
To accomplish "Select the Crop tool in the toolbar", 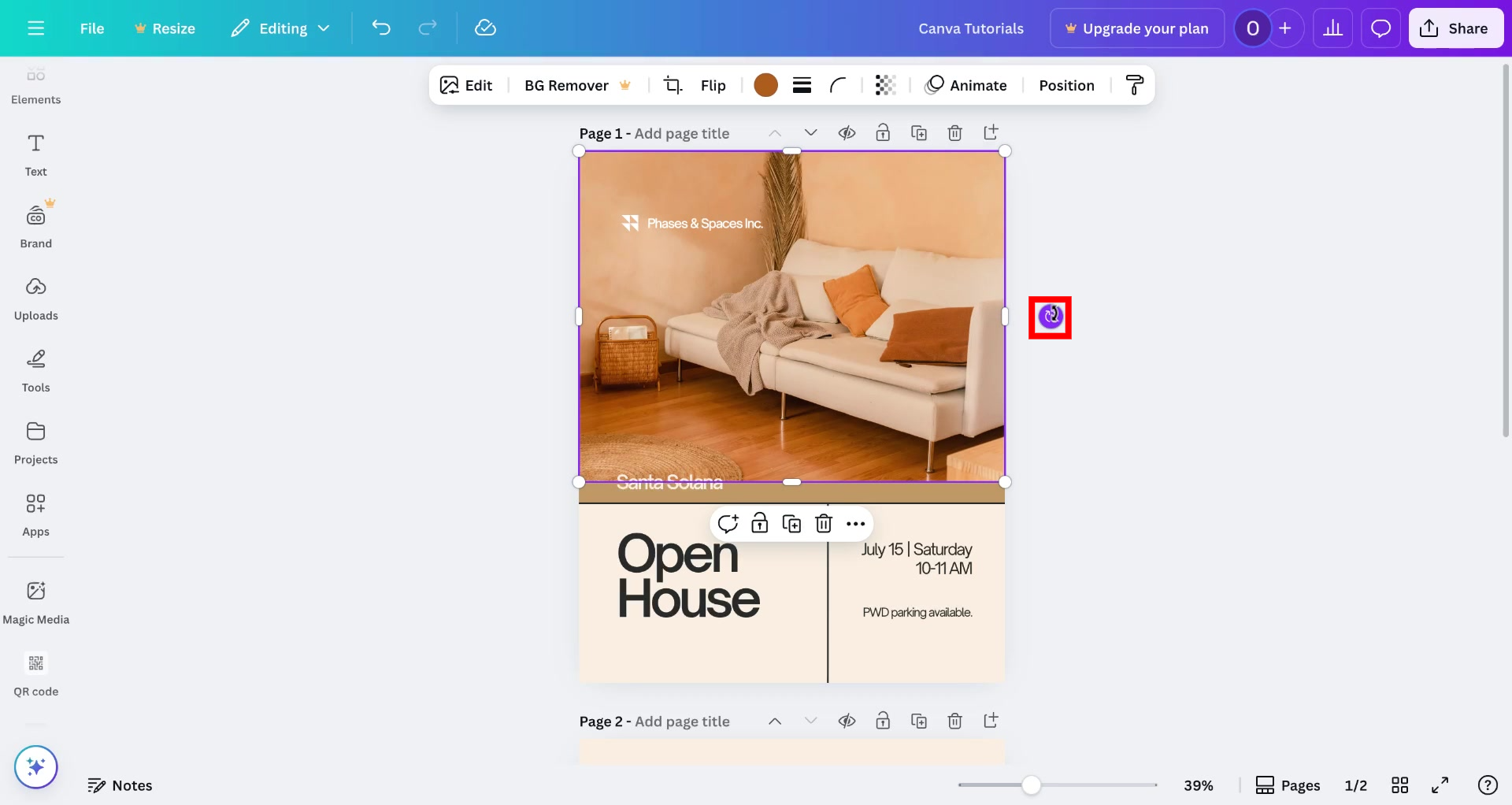I will 673,85.
